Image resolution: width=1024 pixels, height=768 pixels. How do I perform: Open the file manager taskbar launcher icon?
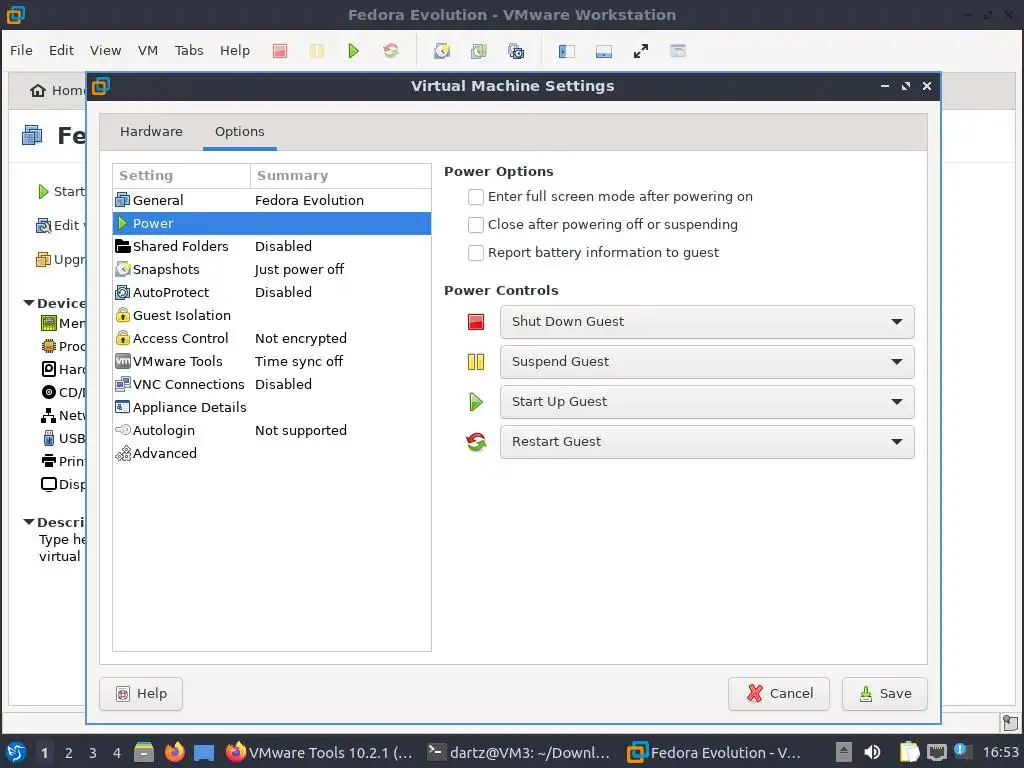pos(144,752)
